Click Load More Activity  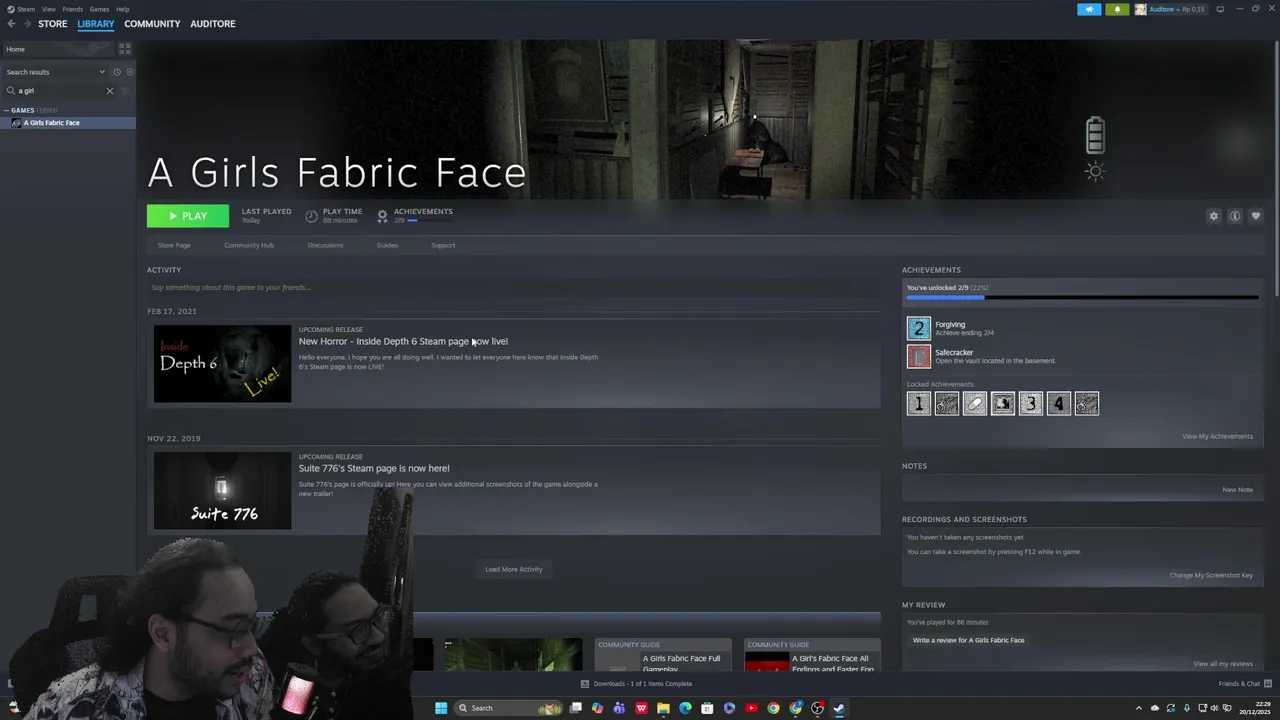(x=514, y=569)
